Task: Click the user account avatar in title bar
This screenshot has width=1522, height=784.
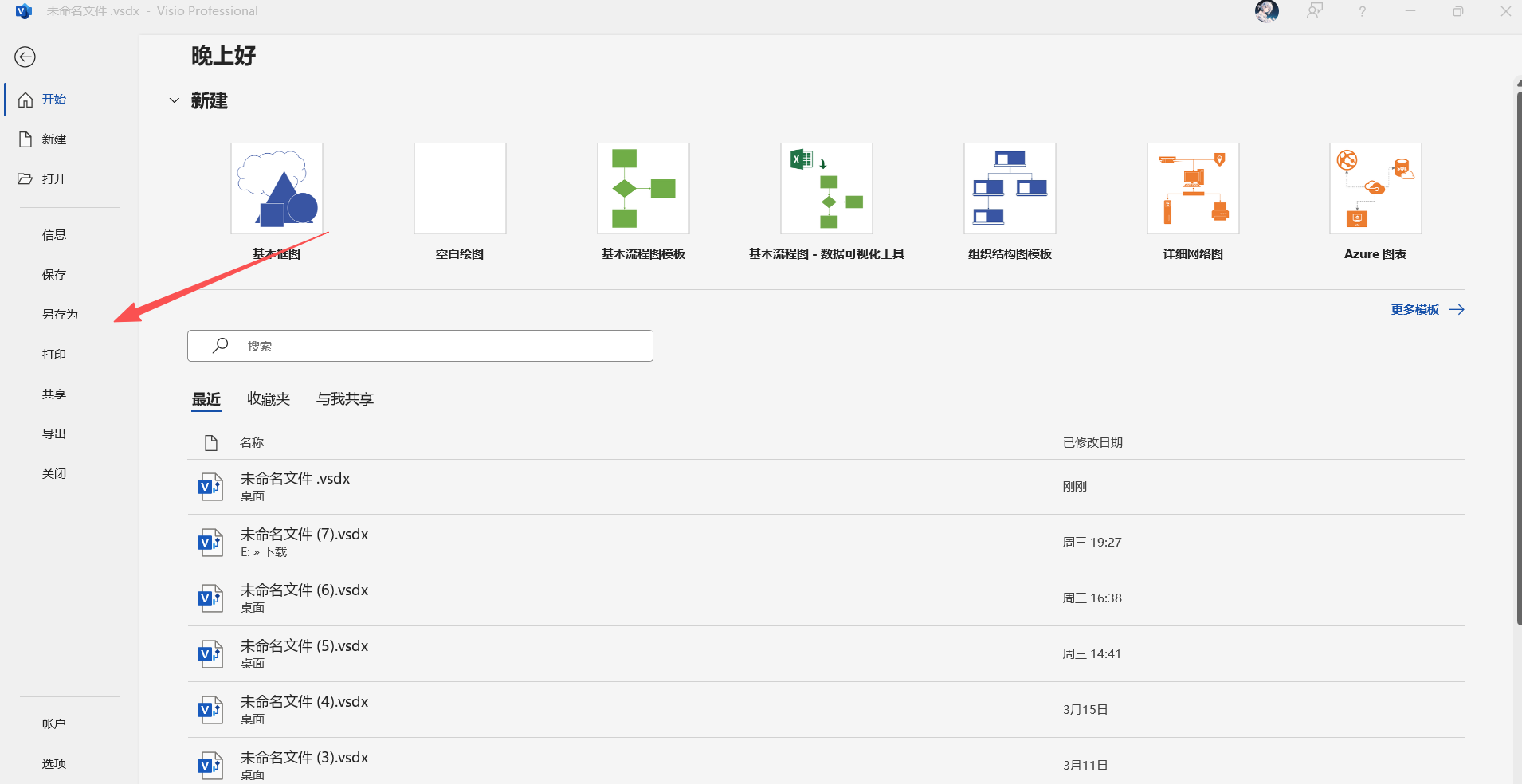Action: point(1266,11)
